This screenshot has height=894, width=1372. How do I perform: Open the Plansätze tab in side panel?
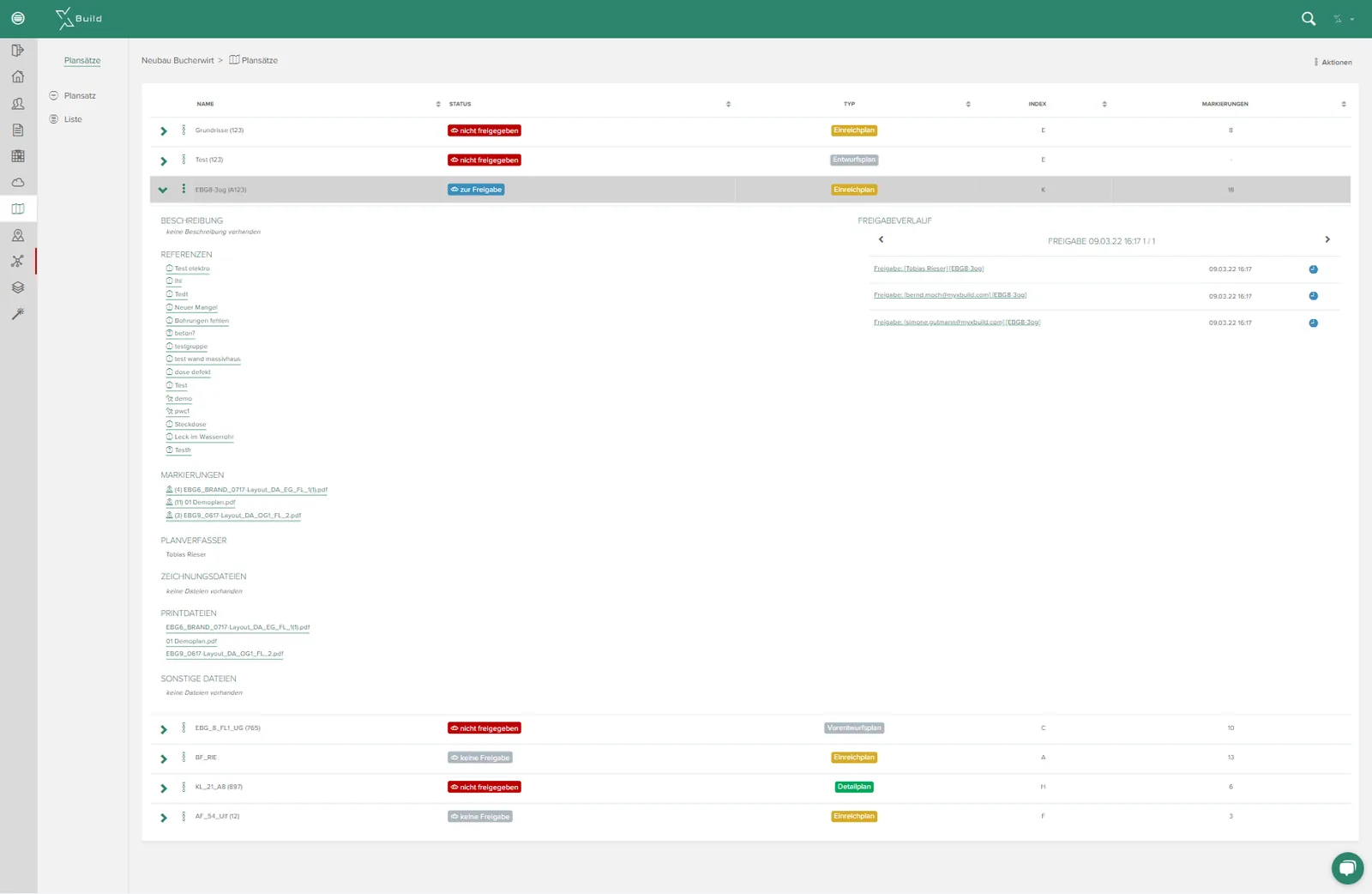(x=82, y=61)
